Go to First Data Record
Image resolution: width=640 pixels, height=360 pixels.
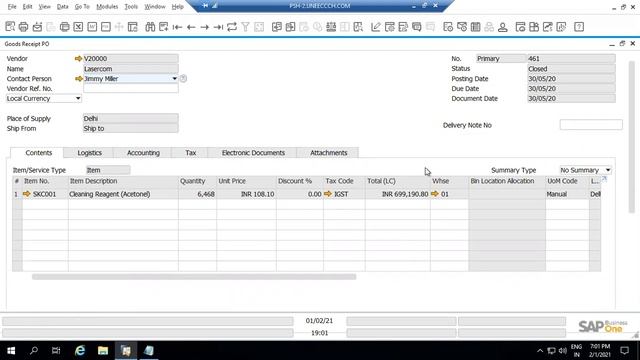[177, 27]
